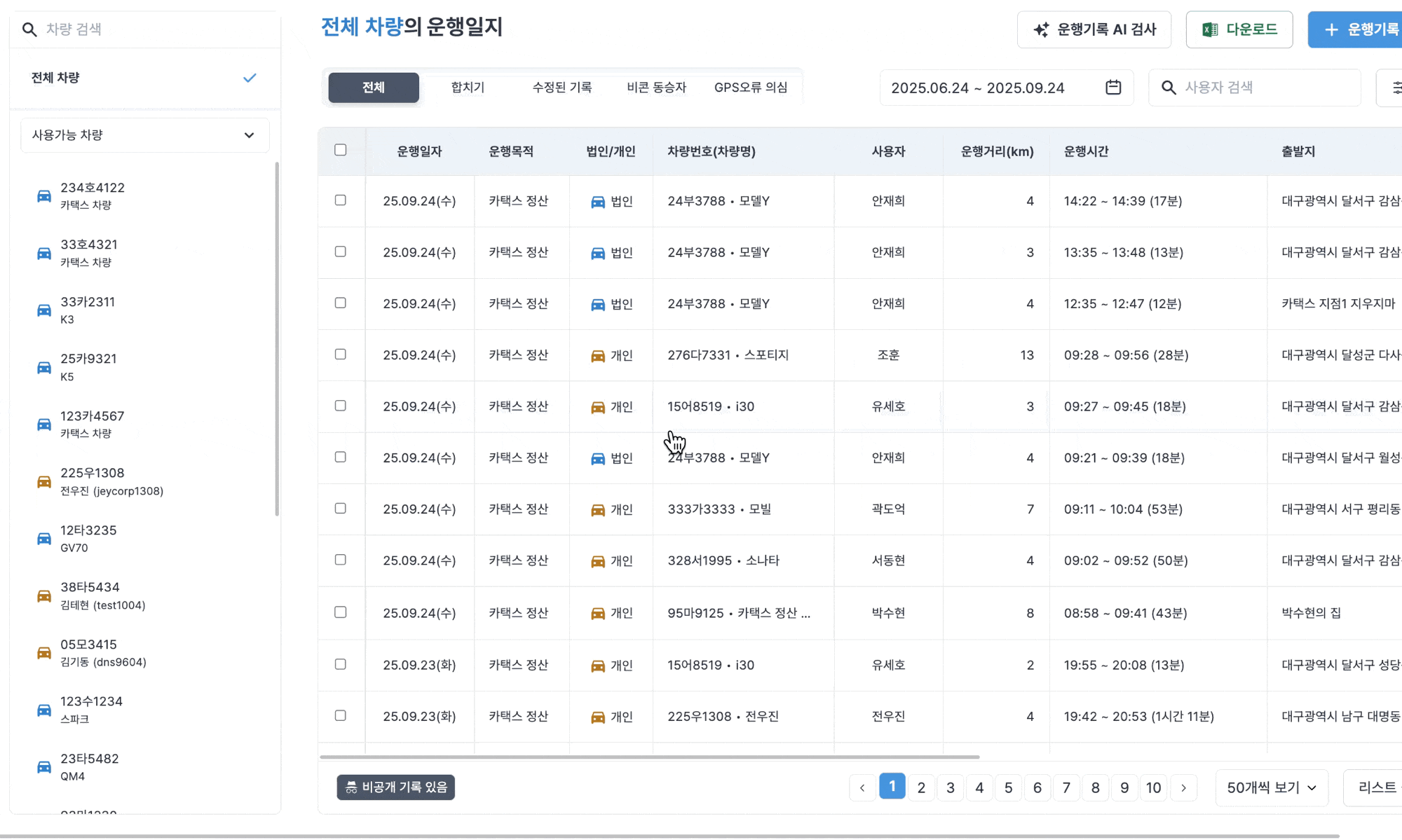Check the first 안재희 14:22 trip row

[341, 200]
